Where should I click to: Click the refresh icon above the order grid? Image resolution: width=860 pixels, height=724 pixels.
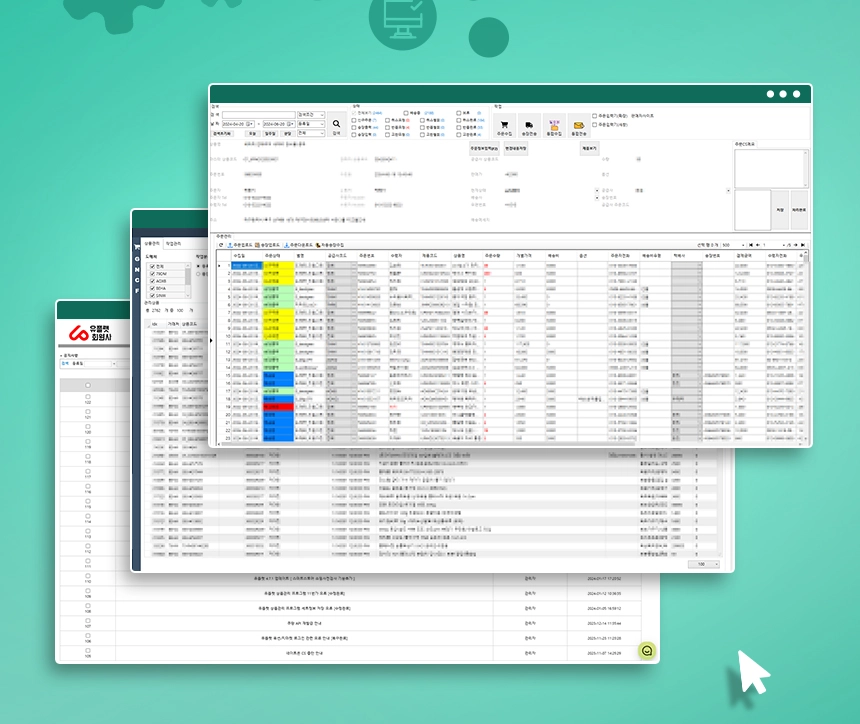(221, 245)
